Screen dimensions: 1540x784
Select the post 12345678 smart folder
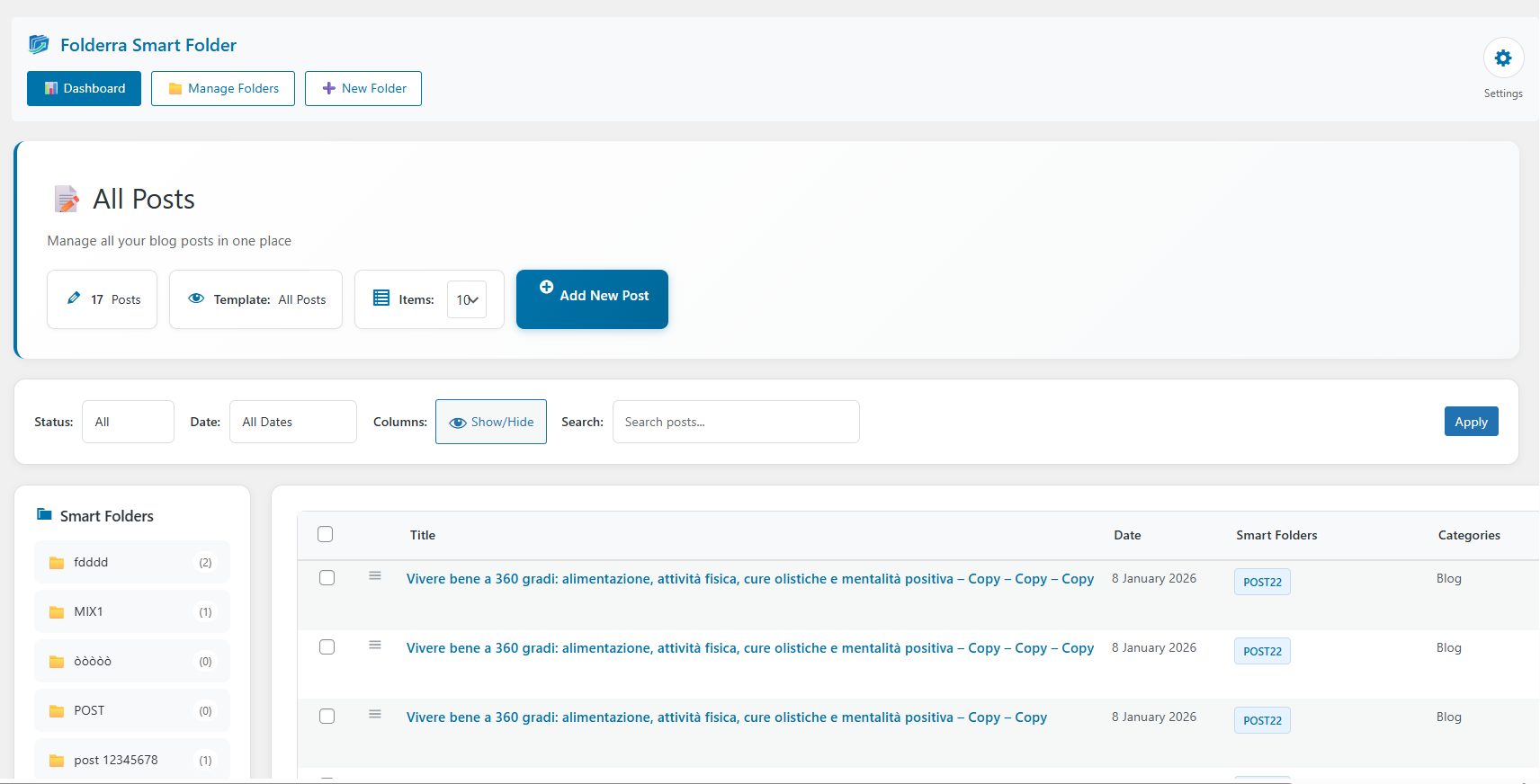click(x=132, y=760)
